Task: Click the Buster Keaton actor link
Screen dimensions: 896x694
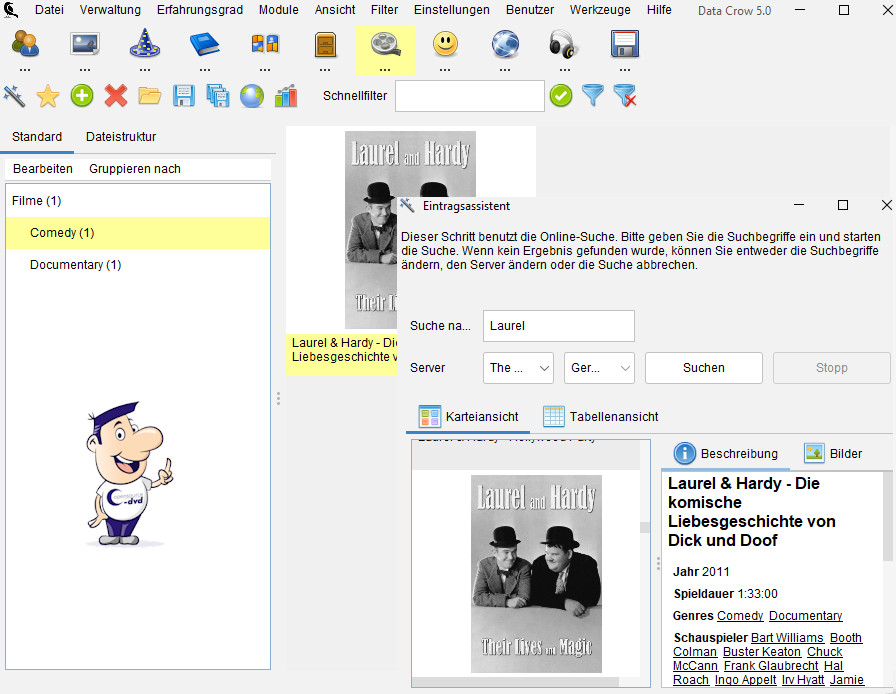Action: (762, 652)
